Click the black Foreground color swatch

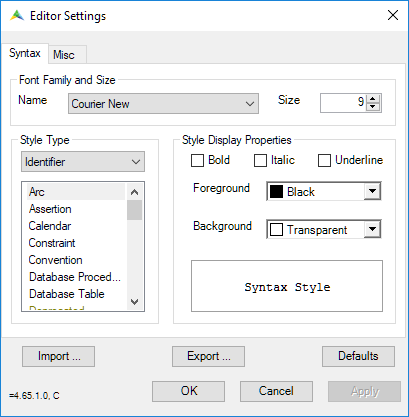click(x=276, y=192)
